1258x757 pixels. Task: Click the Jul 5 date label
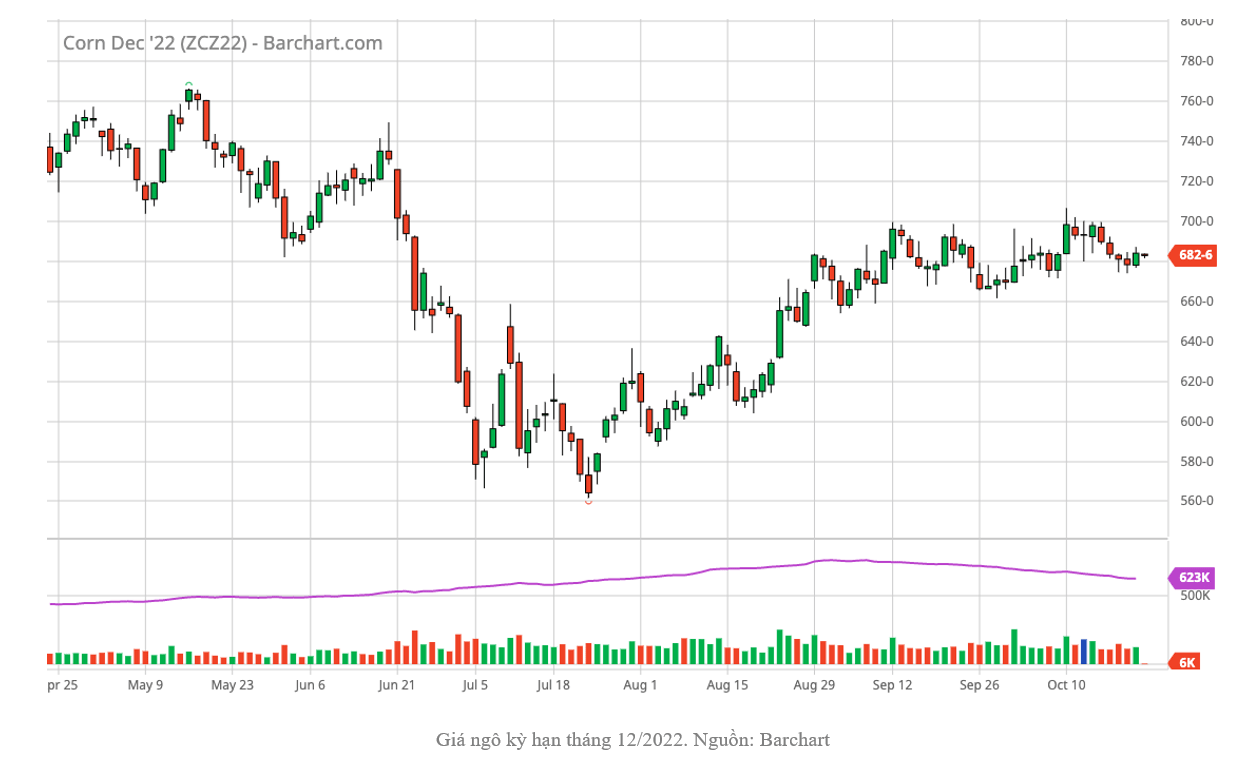click(x=475, y=685)
